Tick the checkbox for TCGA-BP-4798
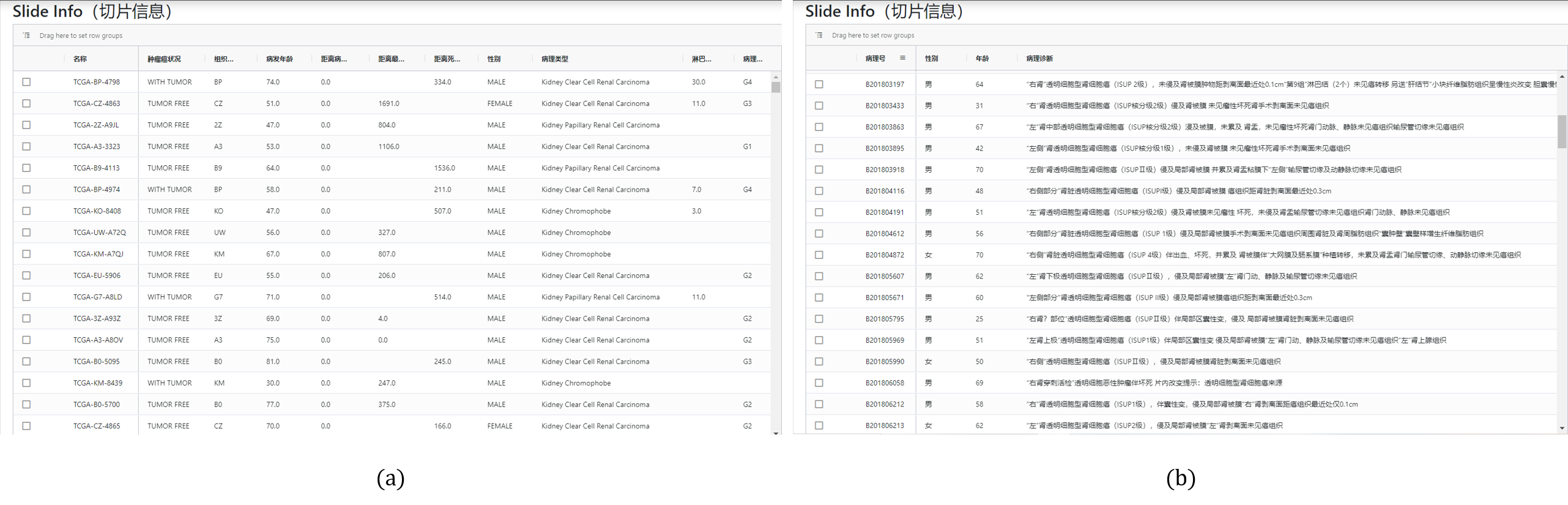This screenshot has width=1568, height=505. click(x=26, y=82)
